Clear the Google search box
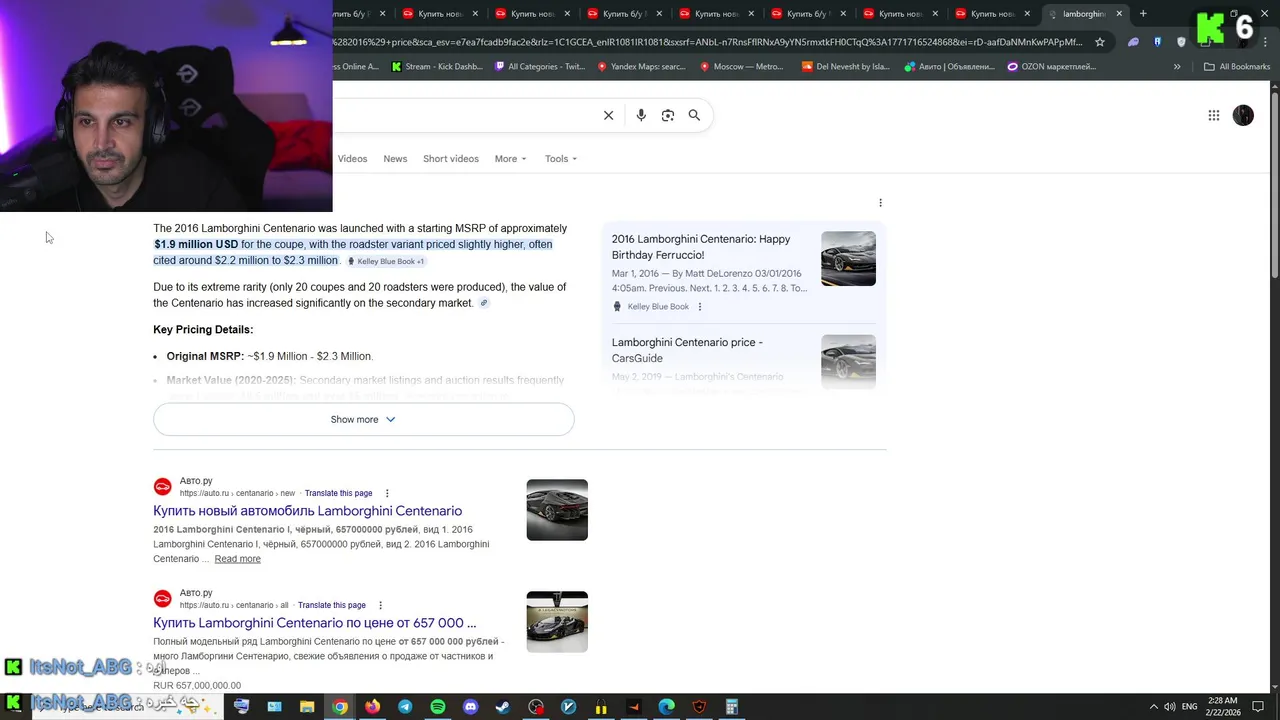 [608, 115]
